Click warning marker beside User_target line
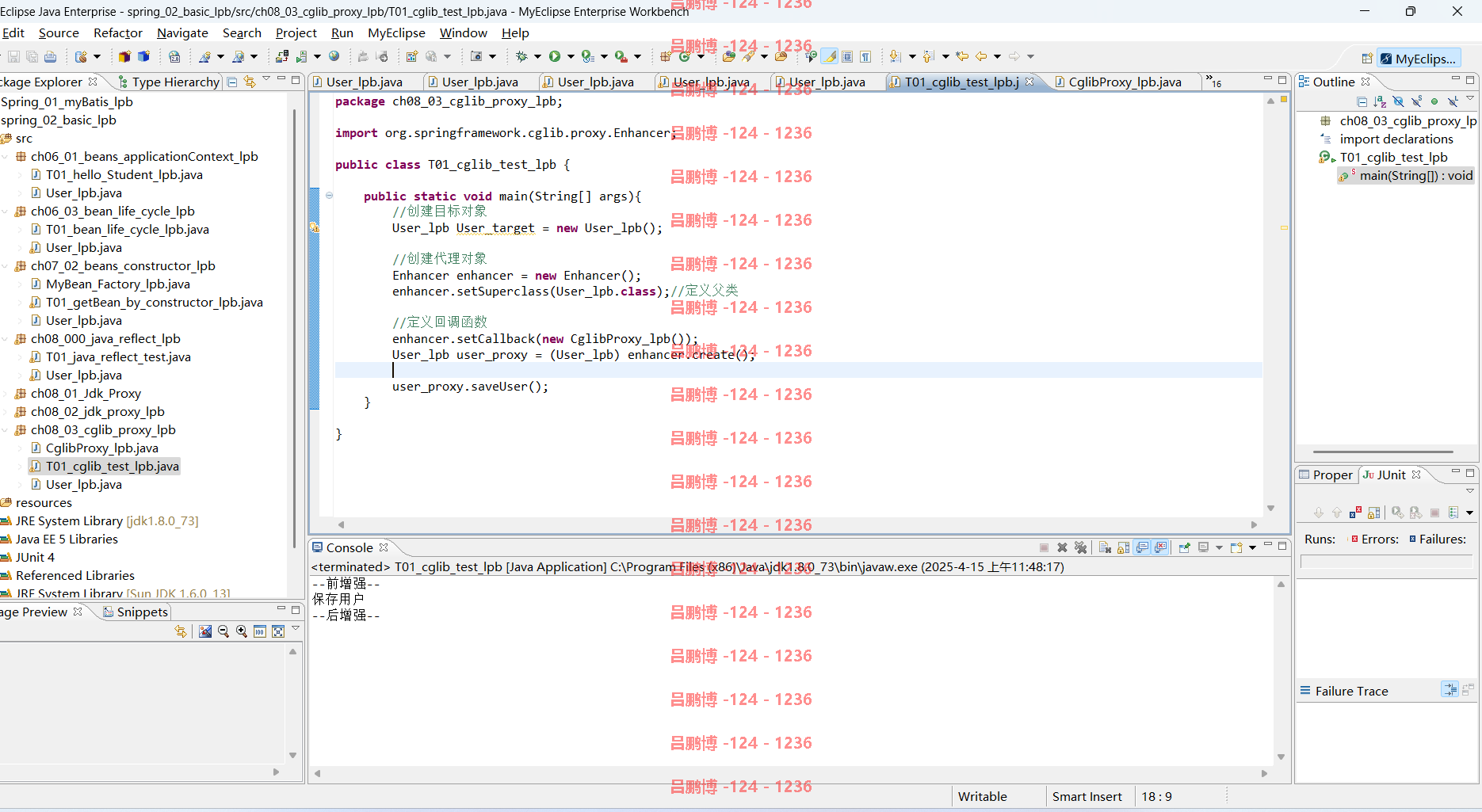Image resolution: width=1482 pixels, height=812 pixels. click(x=314, y=228)
